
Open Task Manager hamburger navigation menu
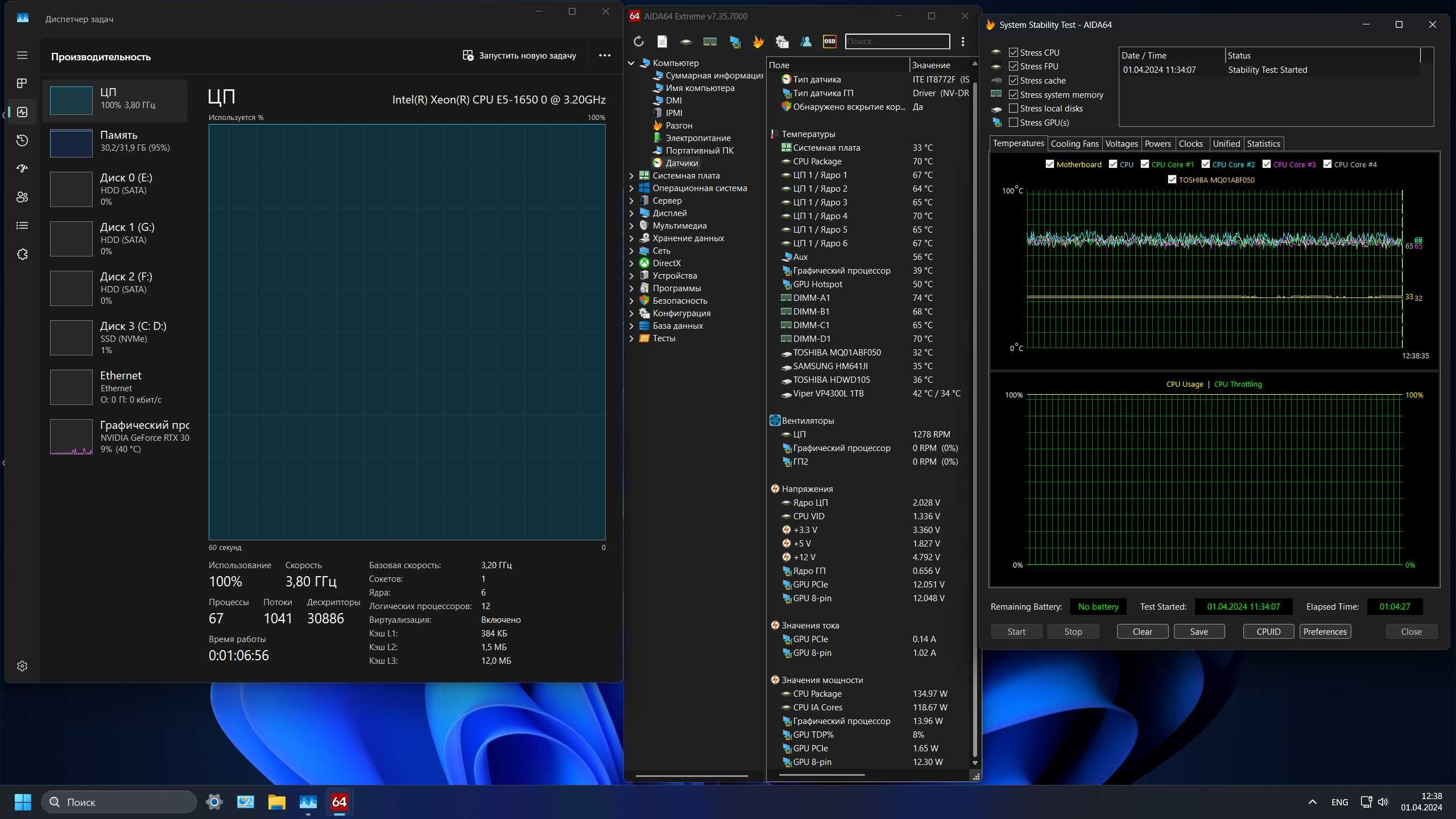tap(22, 55)
